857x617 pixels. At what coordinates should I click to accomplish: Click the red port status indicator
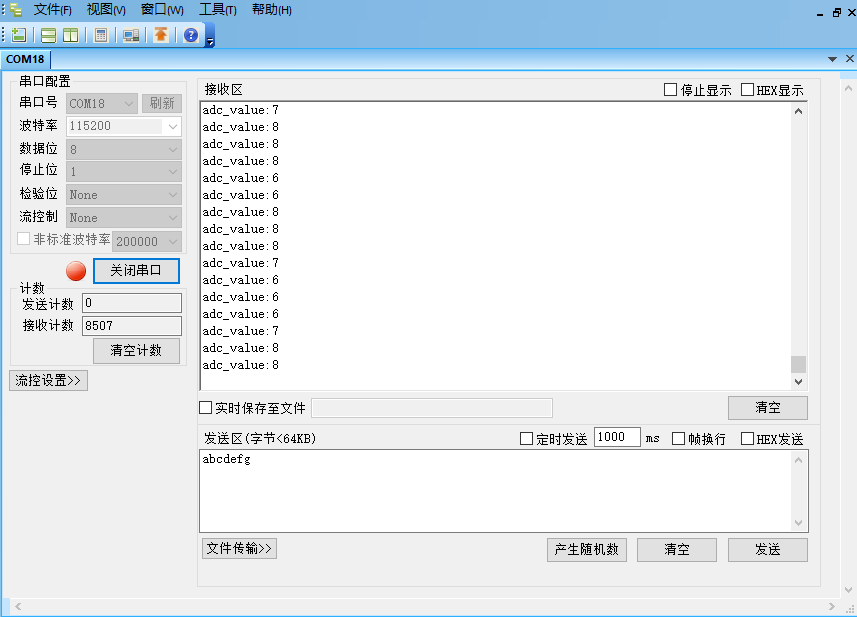(76, 271)
